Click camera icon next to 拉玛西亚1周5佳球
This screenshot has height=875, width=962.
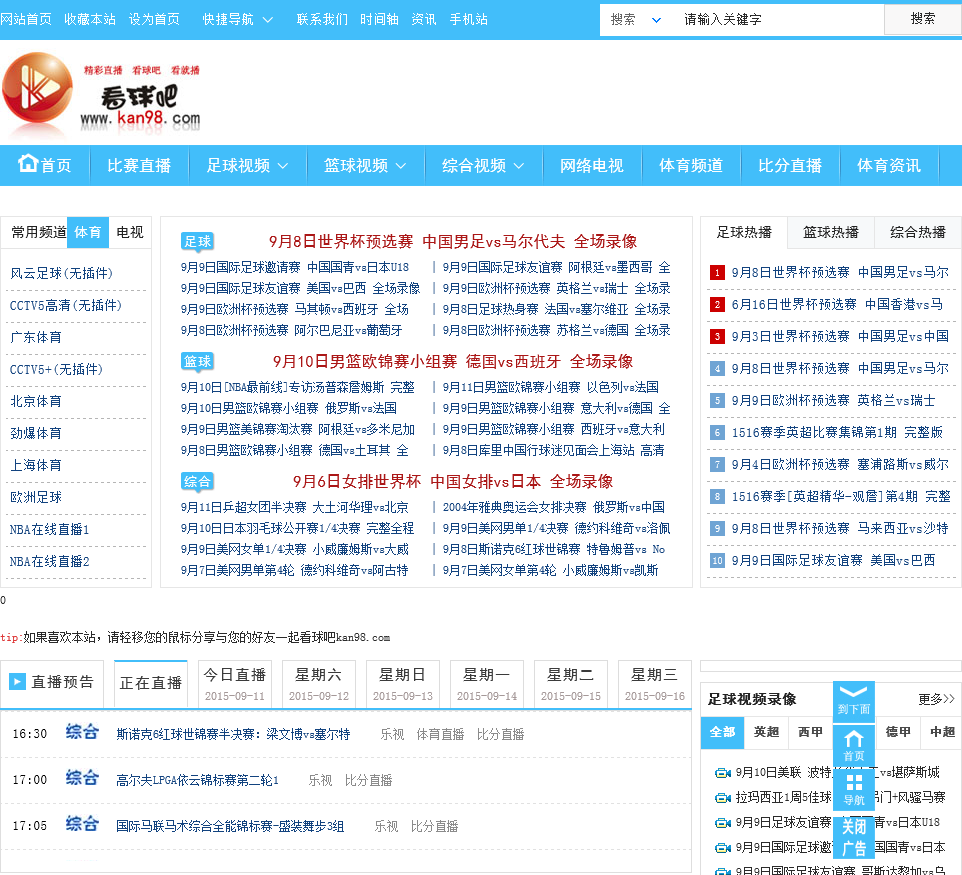pos(723,798)
